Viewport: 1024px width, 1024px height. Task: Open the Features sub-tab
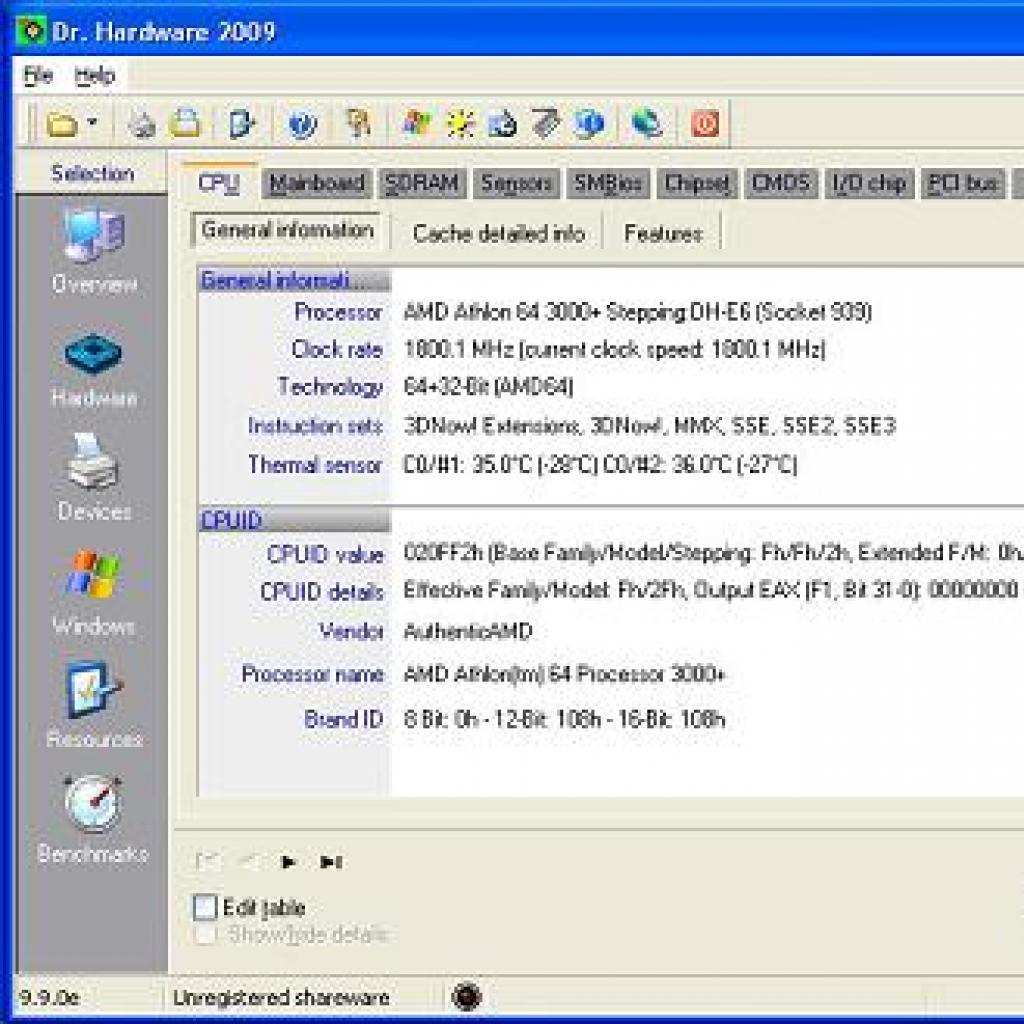pyautogui.click(x=663, y=233)
